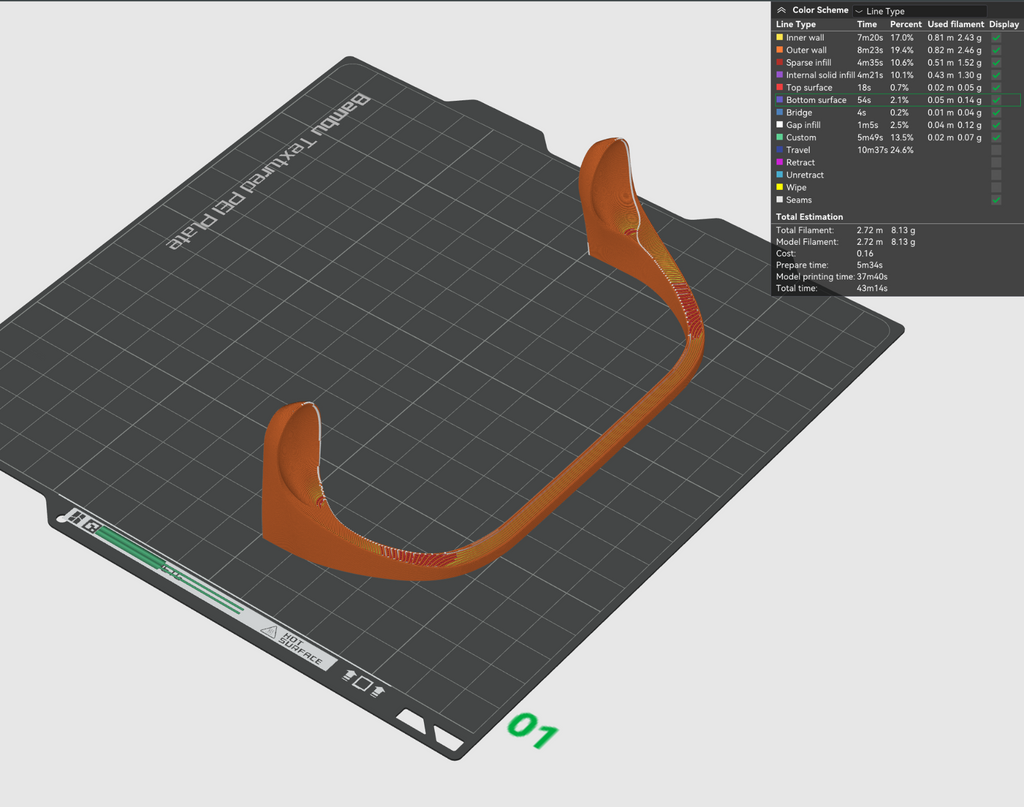The image size is (1024, 807).
Task: Toggle Outer wall display checkbox
Action: (x=996, y=50)
